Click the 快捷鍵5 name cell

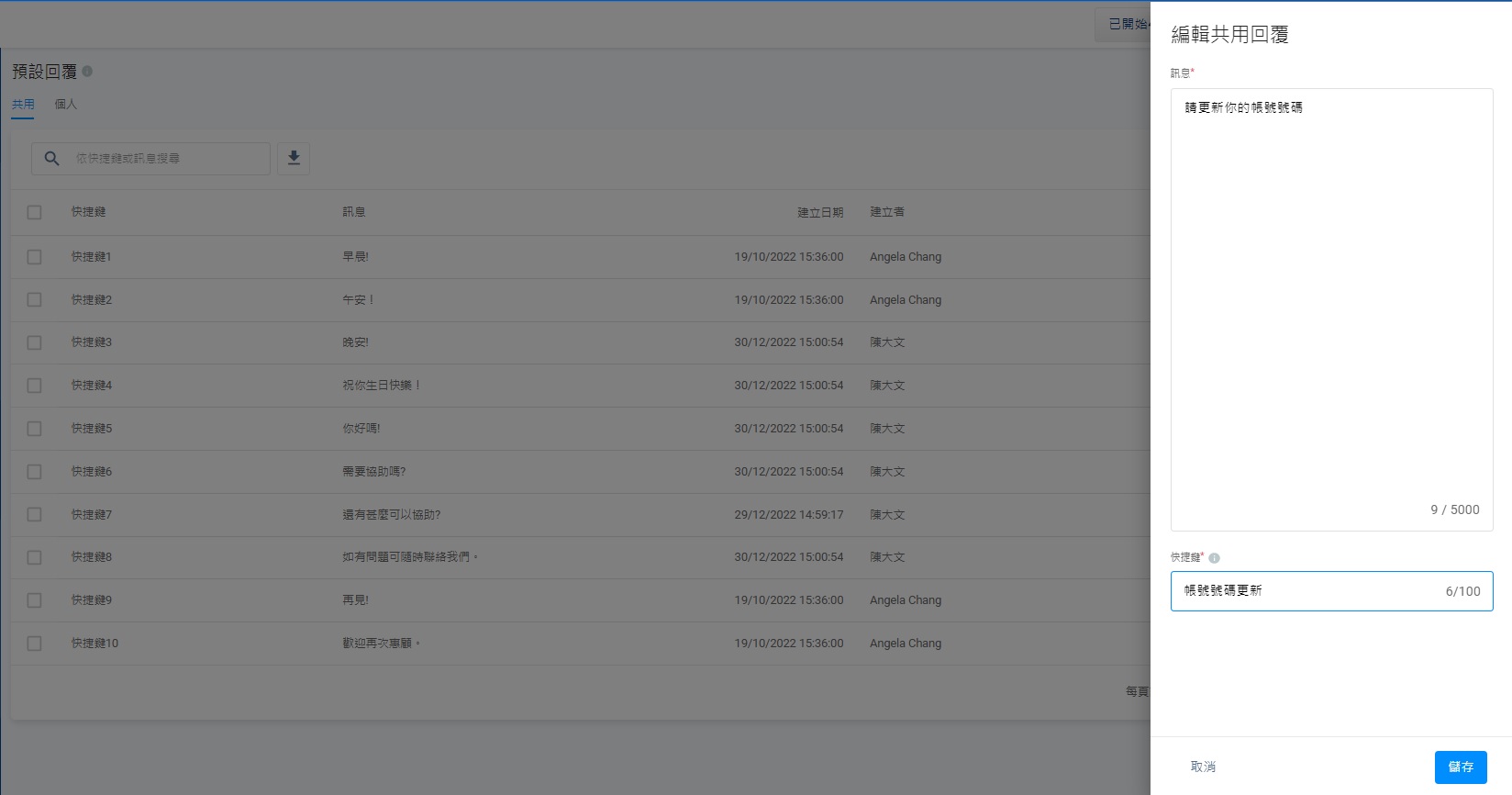click(92, 429)
